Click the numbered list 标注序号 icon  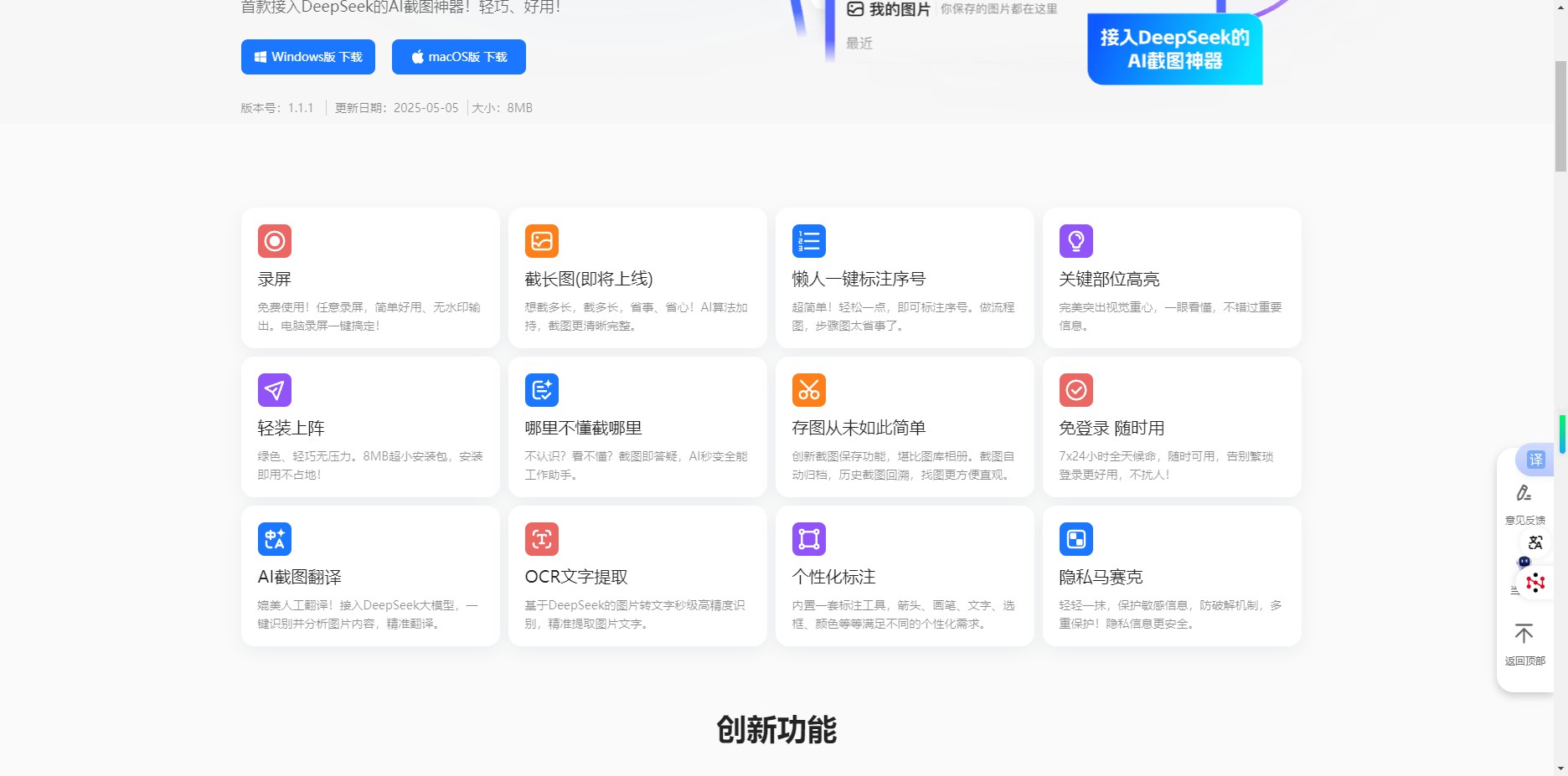pos(808,241)
